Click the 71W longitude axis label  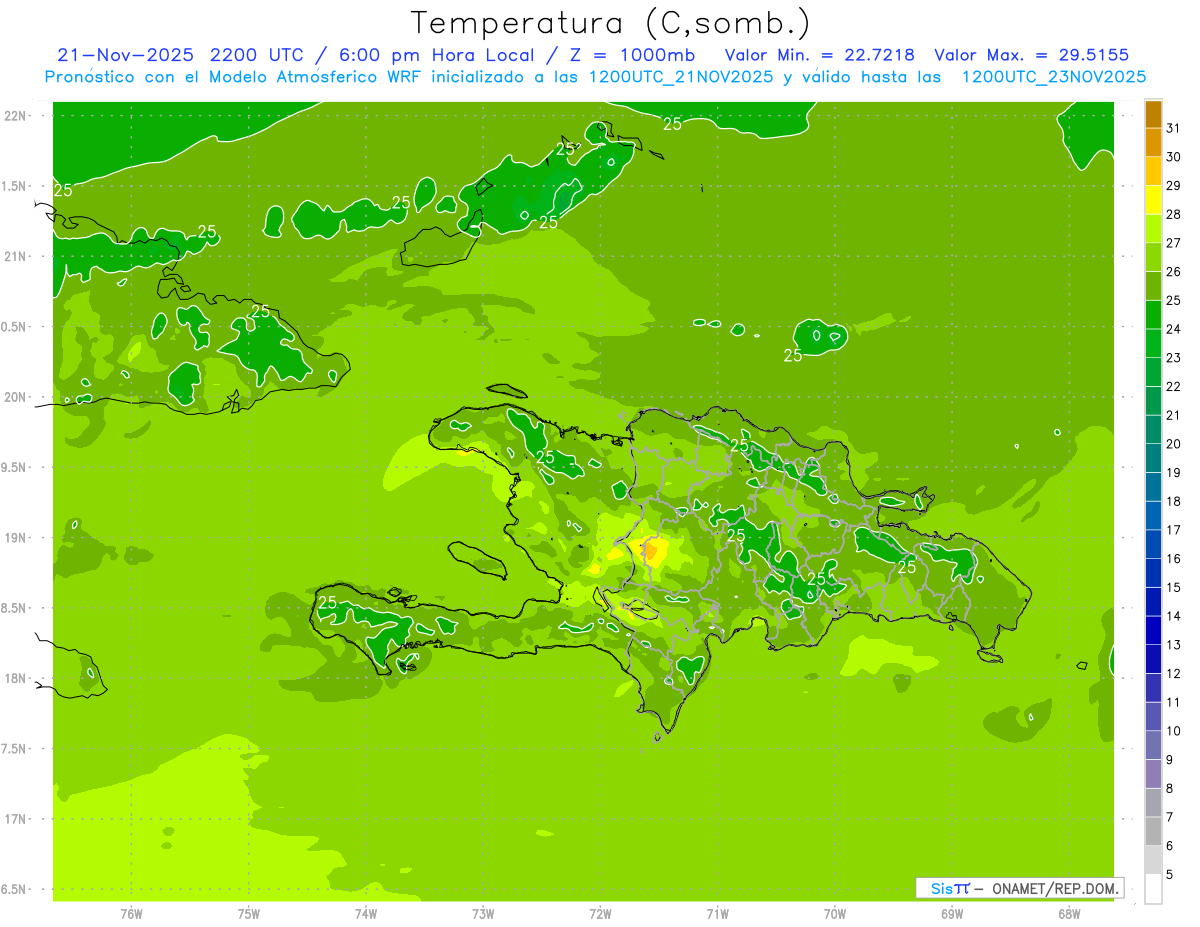717,913
